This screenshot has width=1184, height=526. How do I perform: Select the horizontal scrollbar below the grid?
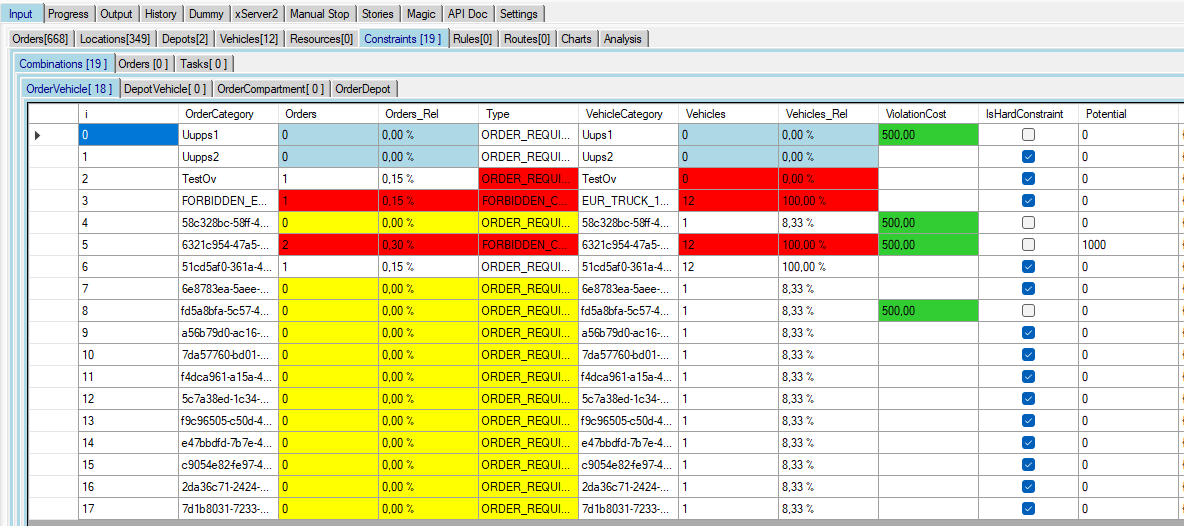click(600, 522)
